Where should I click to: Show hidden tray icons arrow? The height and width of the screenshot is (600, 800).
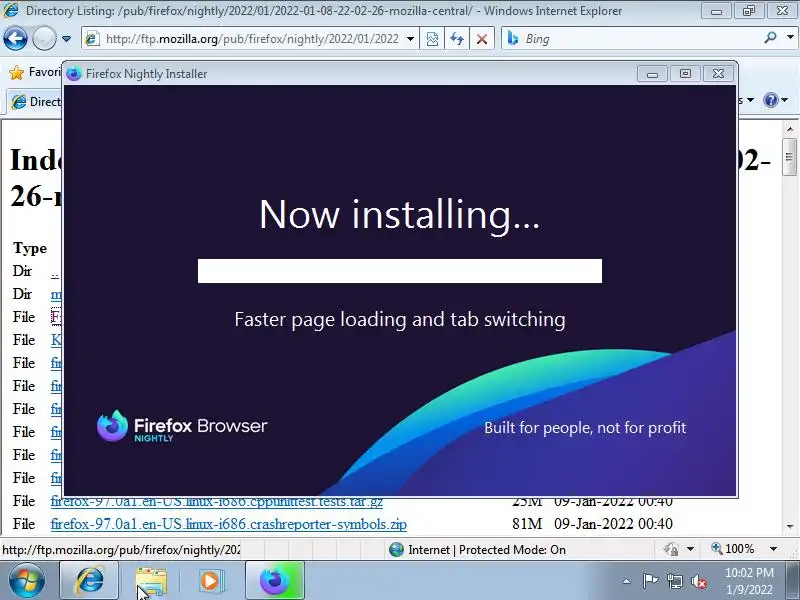627,581
